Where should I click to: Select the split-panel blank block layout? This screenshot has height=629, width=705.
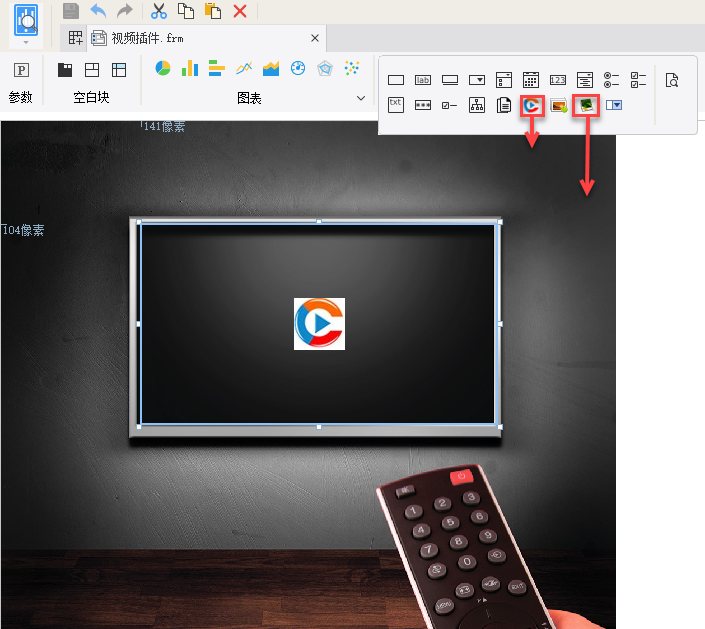click(92, 70)
